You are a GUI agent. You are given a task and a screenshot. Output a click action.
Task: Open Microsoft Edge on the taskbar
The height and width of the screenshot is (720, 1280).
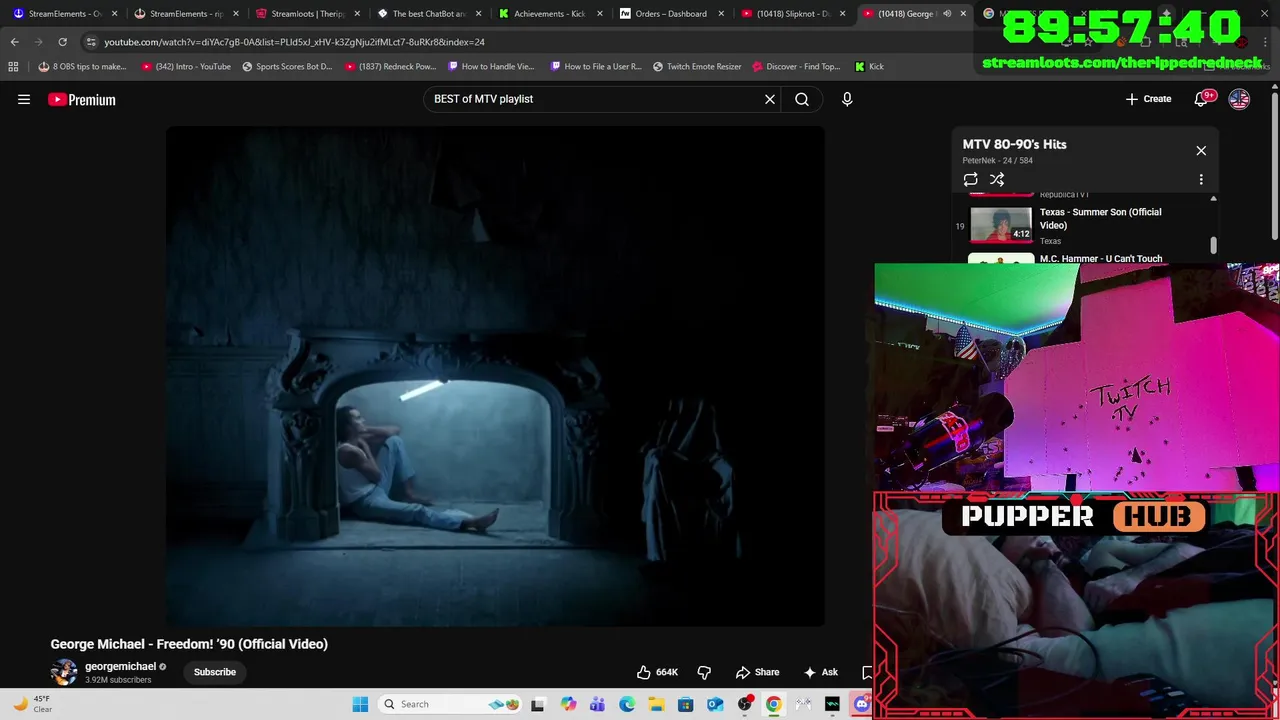coord(627,704)
